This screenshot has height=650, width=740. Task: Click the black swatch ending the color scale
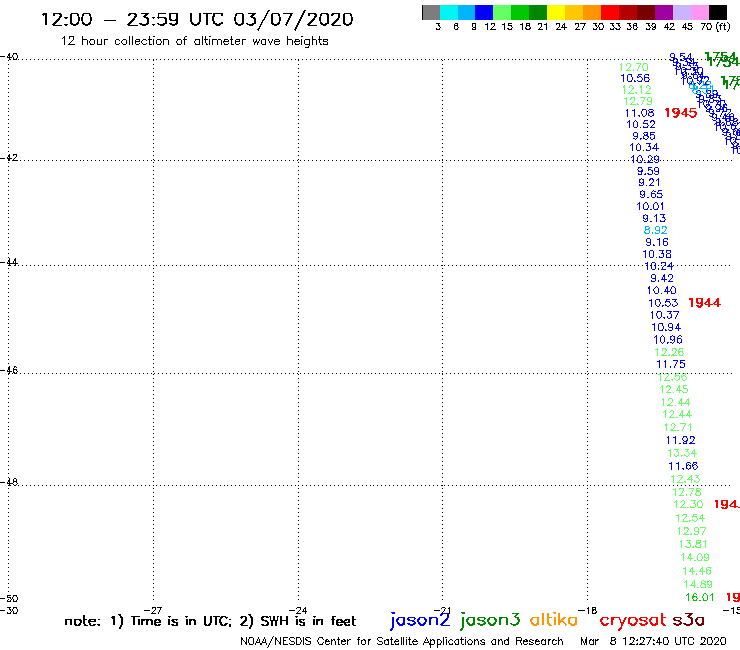(x=718, y=12)
